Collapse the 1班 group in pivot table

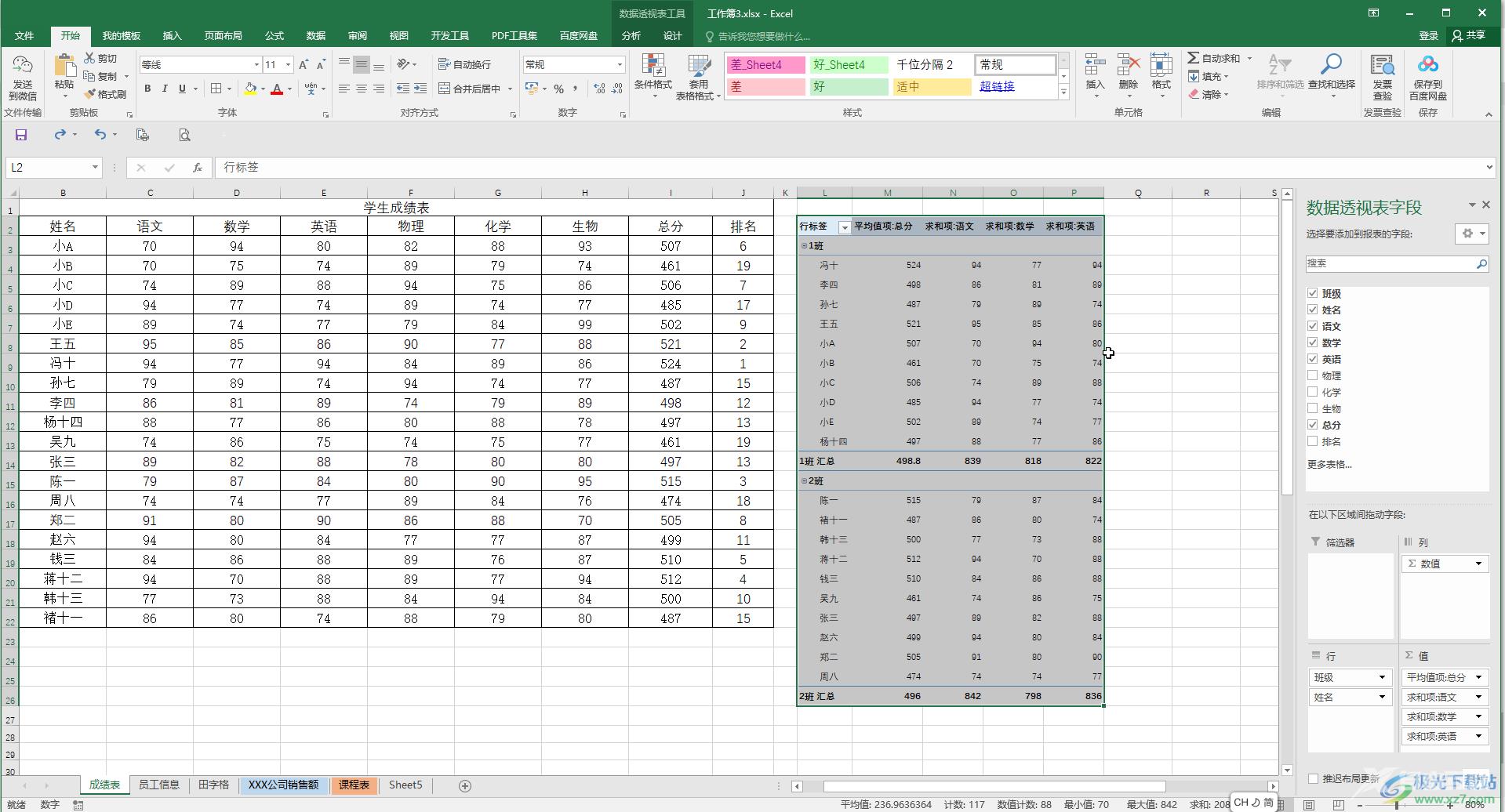[804, 246]
